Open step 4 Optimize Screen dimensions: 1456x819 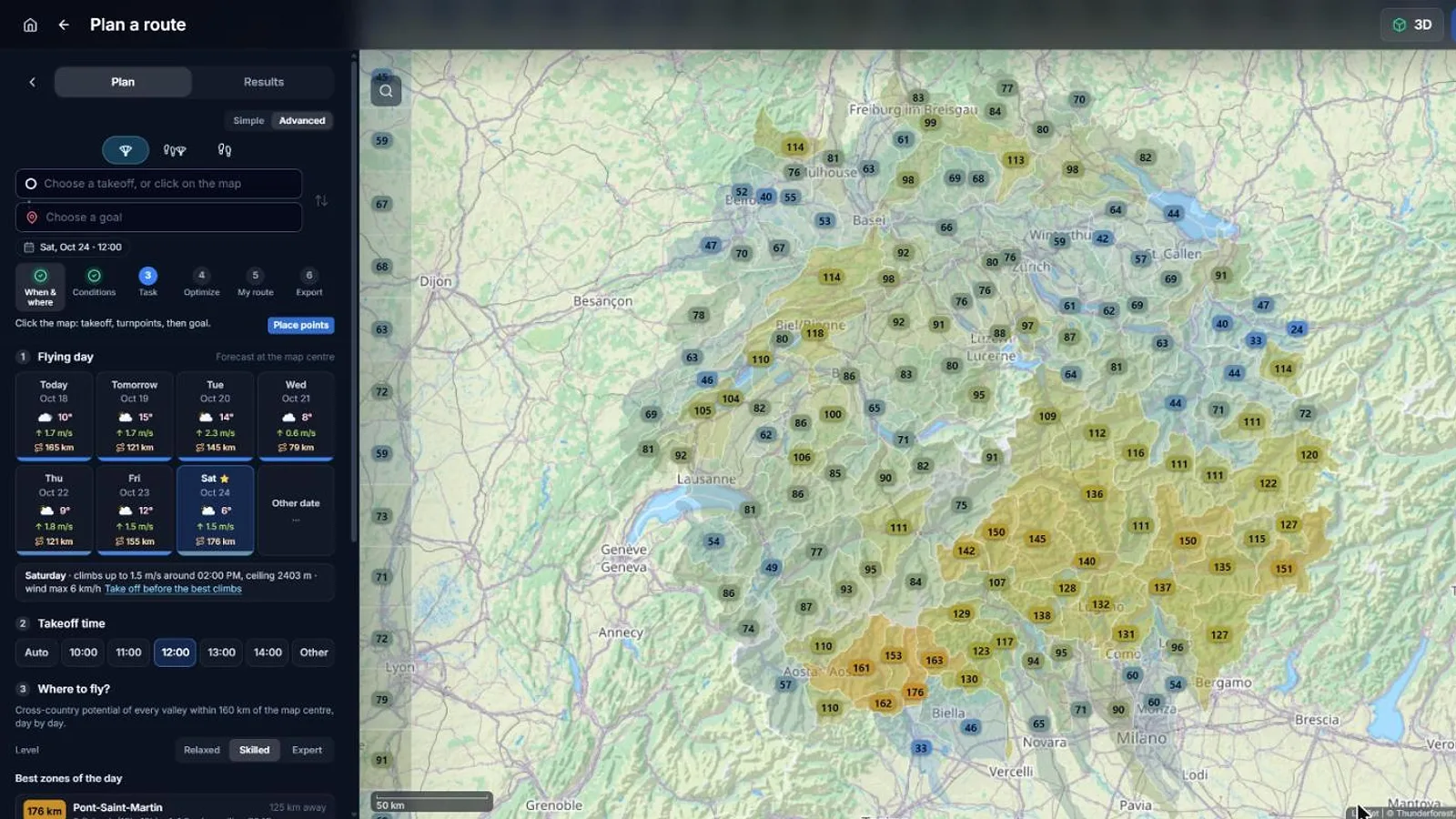point(201,282)
